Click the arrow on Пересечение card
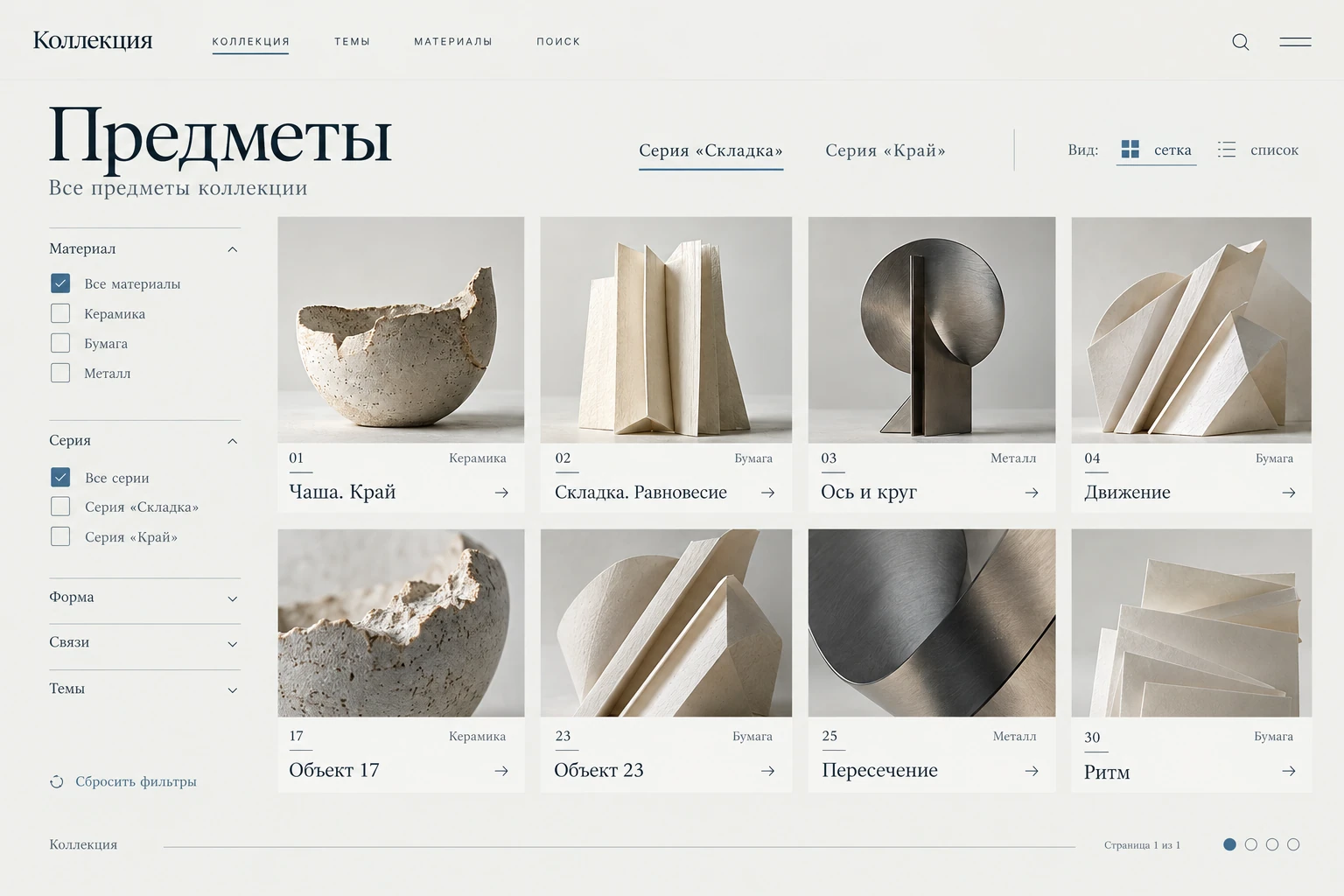Screen dimensions: 1344x896 (x=1032, y=771)
